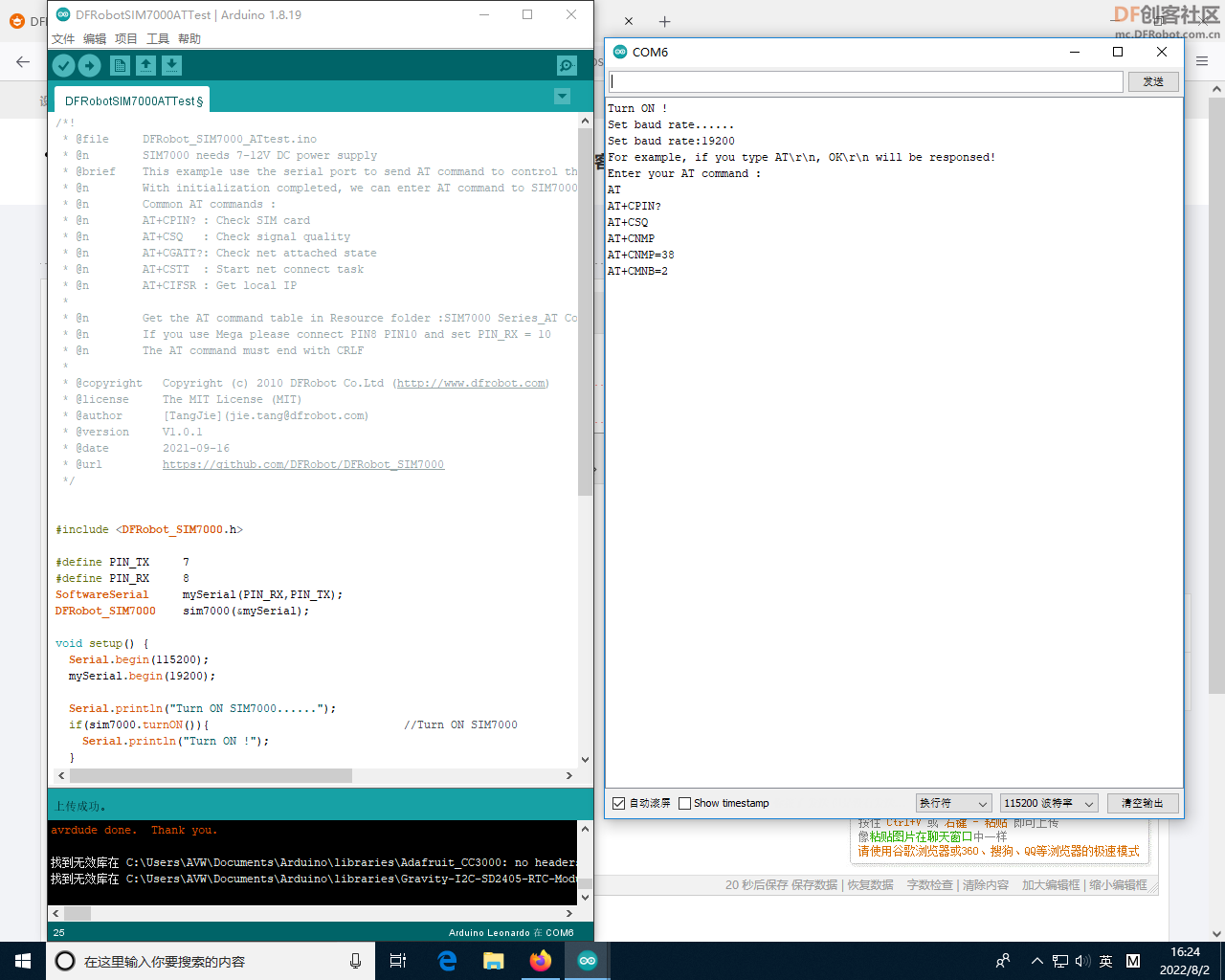
Task: Click the M input method tray icon
Action: 1133,961
